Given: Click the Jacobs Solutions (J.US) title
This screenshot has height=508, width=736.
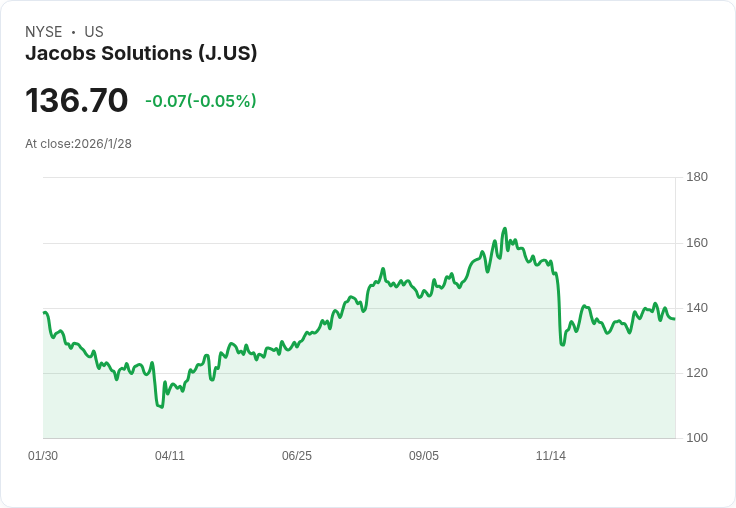Looking at the screenshot, I should (141, 53).
